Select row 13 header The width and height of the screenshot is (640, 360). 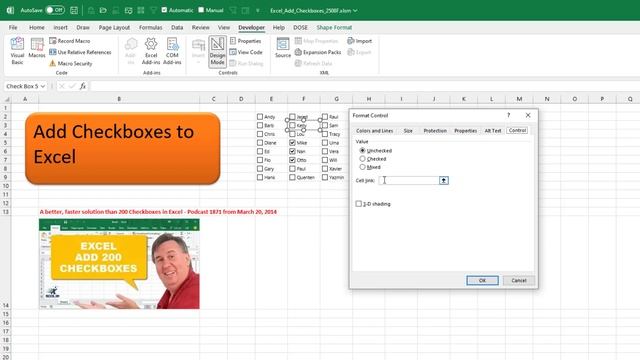point(6,212)
